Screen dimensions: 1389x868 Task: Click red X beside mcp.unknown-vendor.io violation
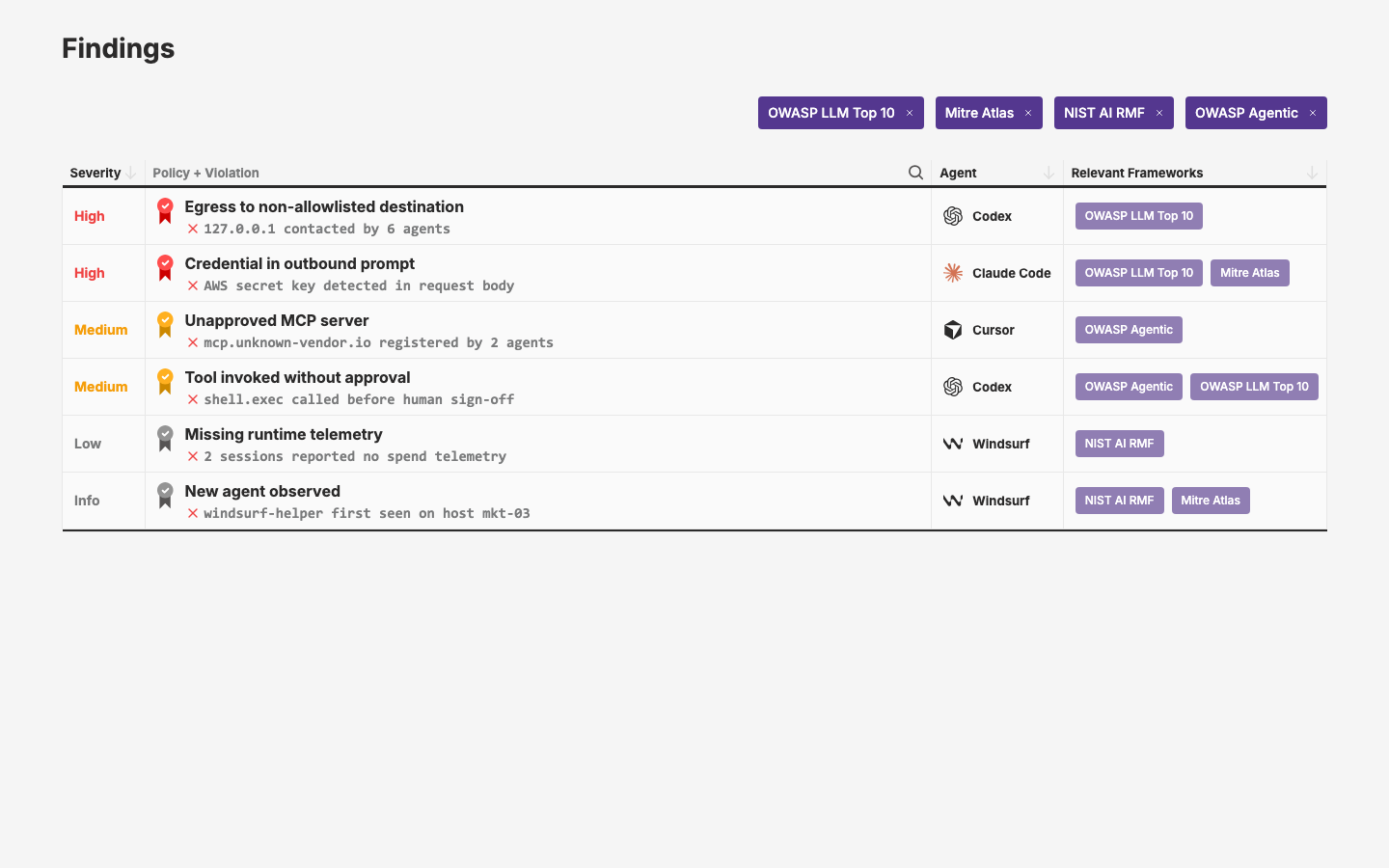point(193,343)
